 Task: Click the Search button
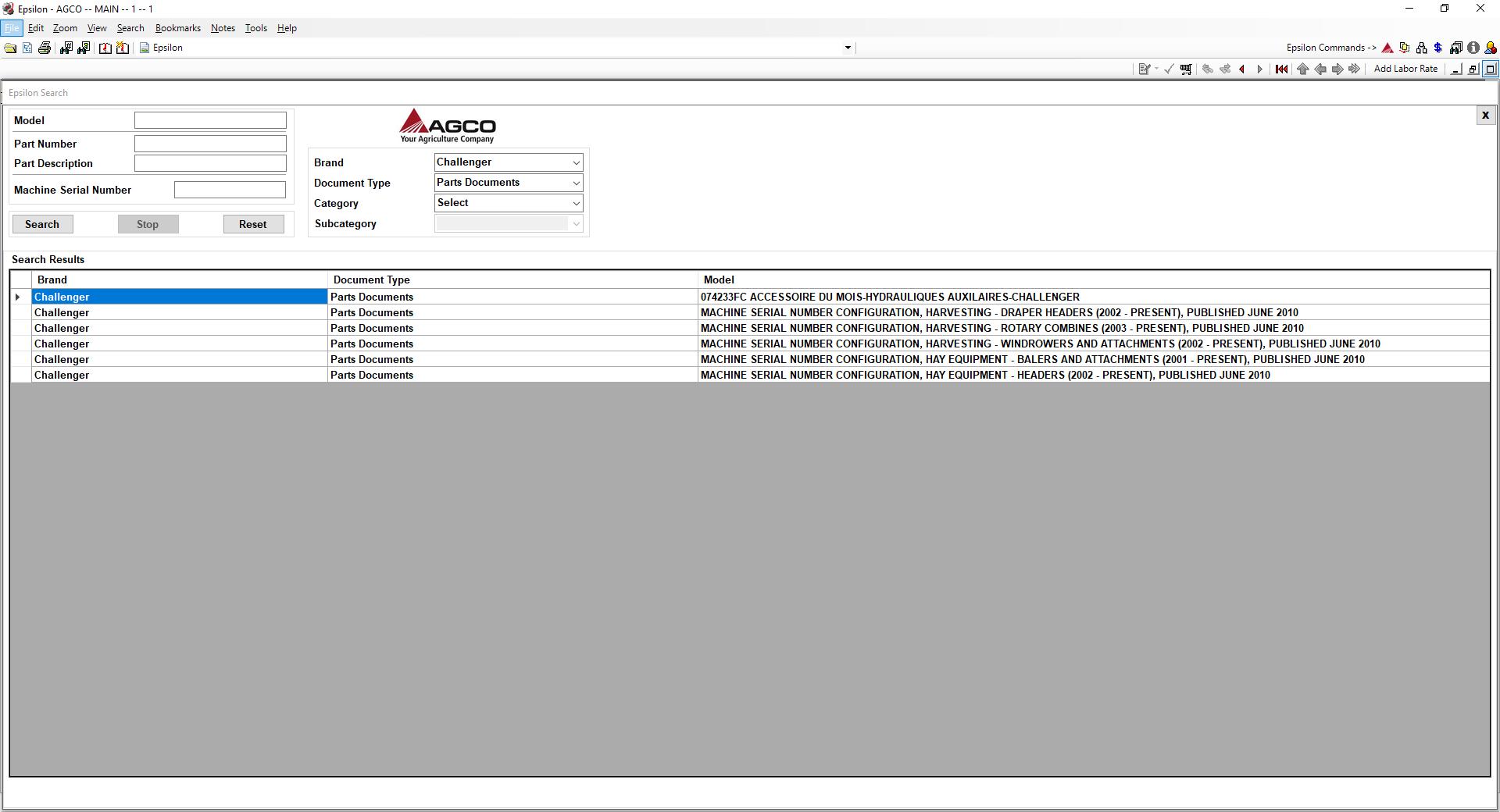tap(42, 224)
